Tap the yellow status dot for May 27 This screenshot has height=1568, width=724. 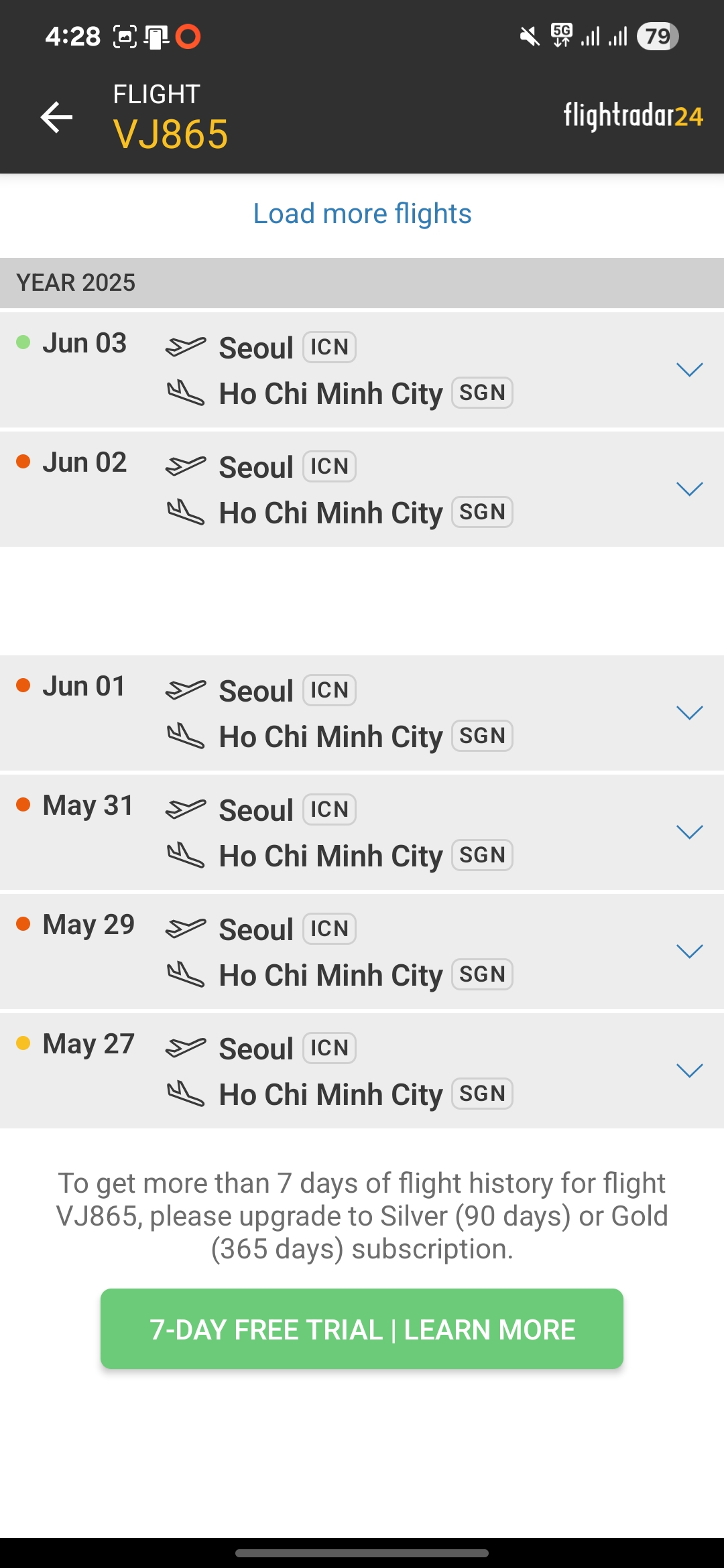click(x=23, y=1043)
